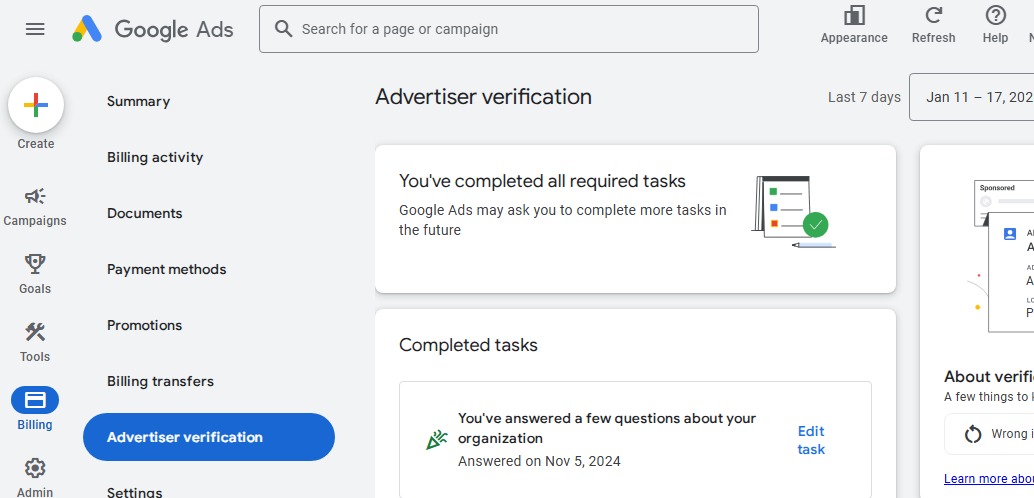Open Promotions in billing menu
This screenshot has height=498, width=1034.
[144, 325]
